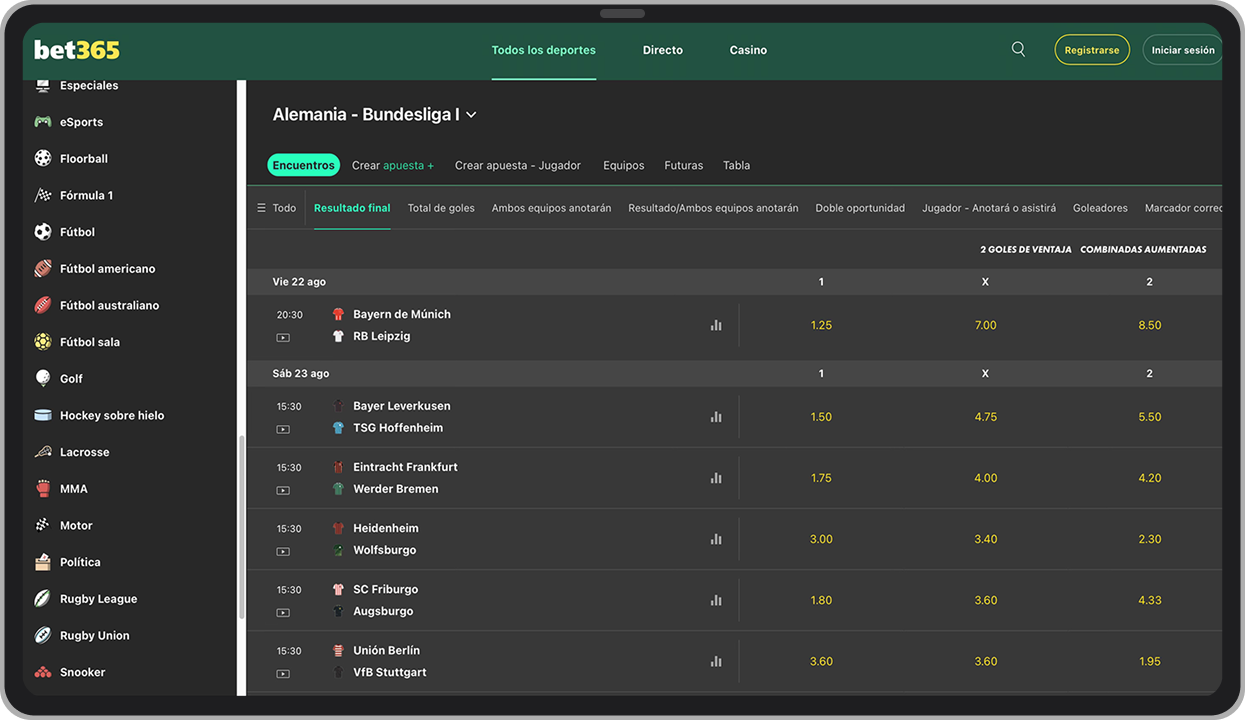Click the Fórmula 1 flag icon

tap(43, 195)
